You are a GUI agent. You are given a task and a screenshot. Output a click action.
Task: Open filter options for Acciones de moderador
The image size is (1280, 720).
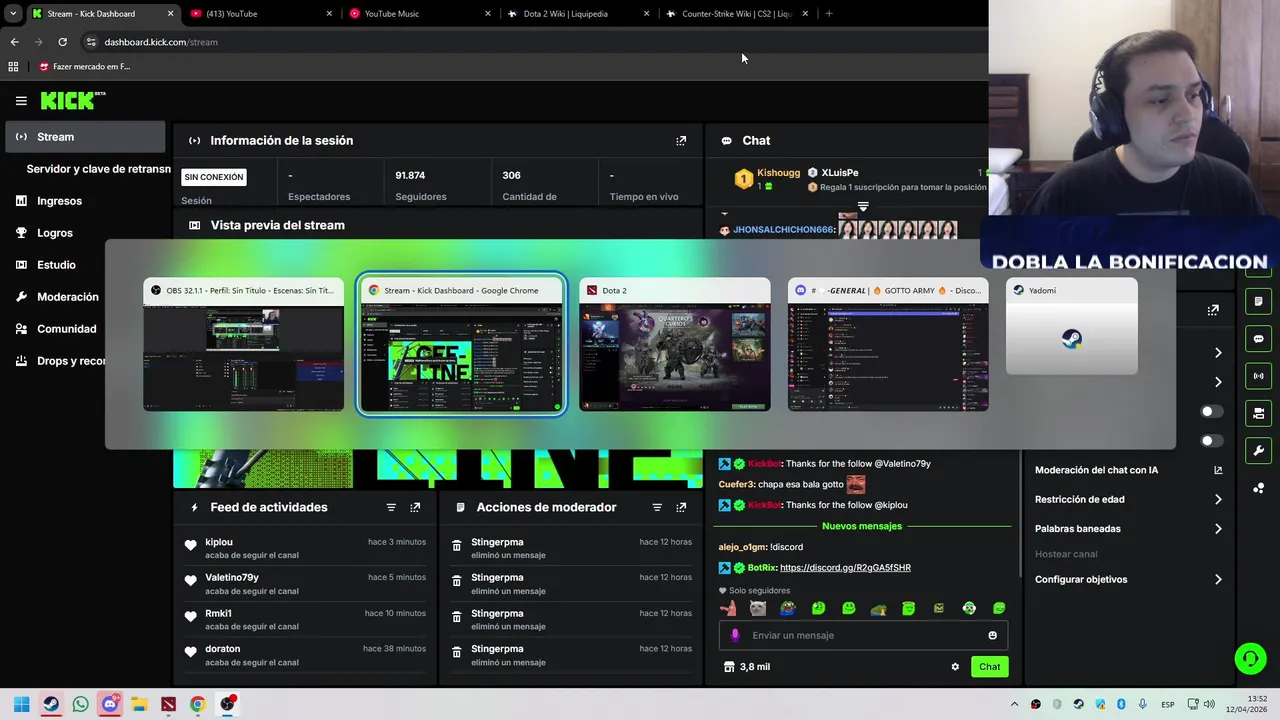tap(657, 507)
